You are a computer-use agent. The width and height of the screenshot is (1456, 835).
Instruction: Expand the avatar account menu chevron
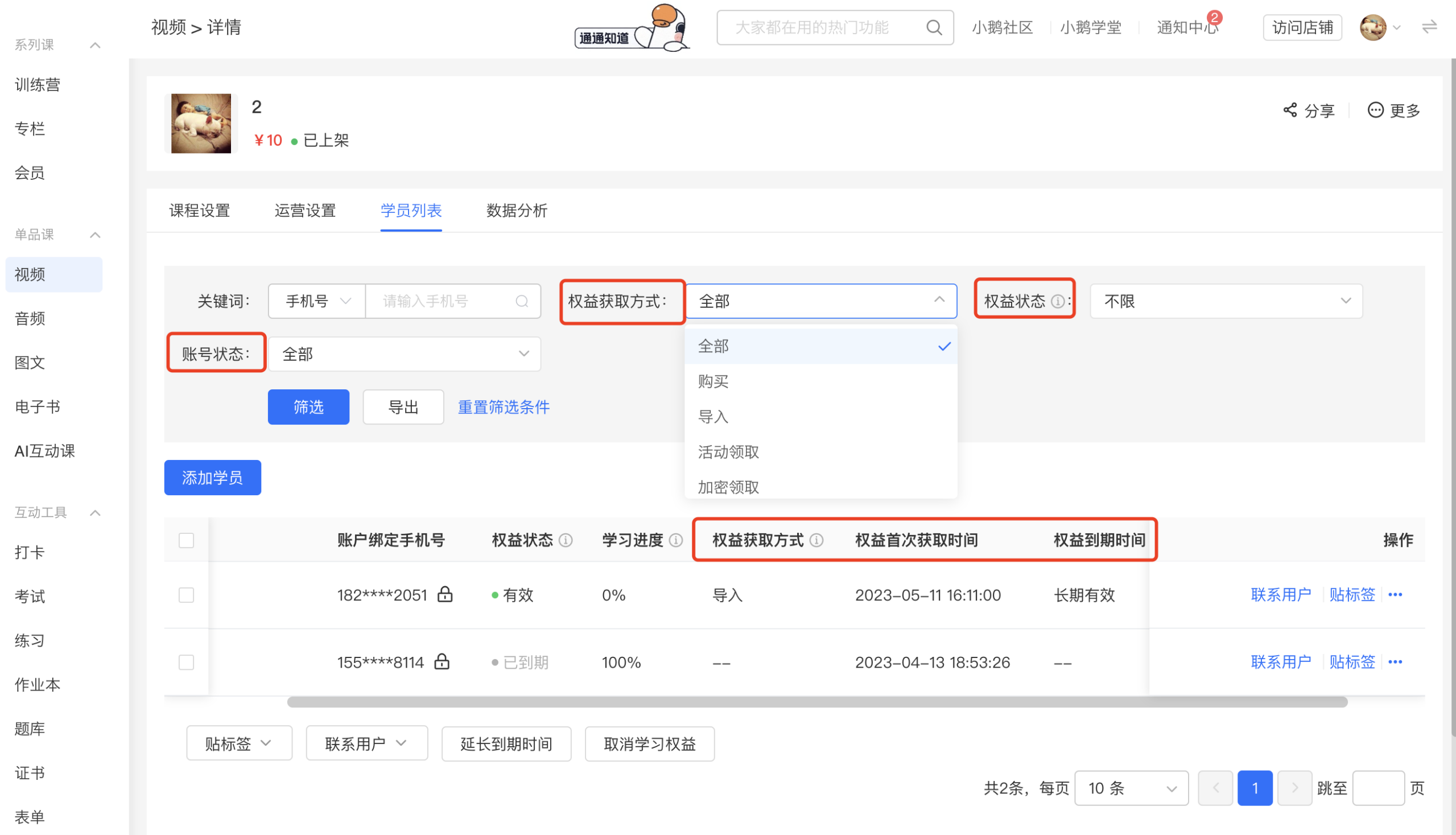(1397, 27)
